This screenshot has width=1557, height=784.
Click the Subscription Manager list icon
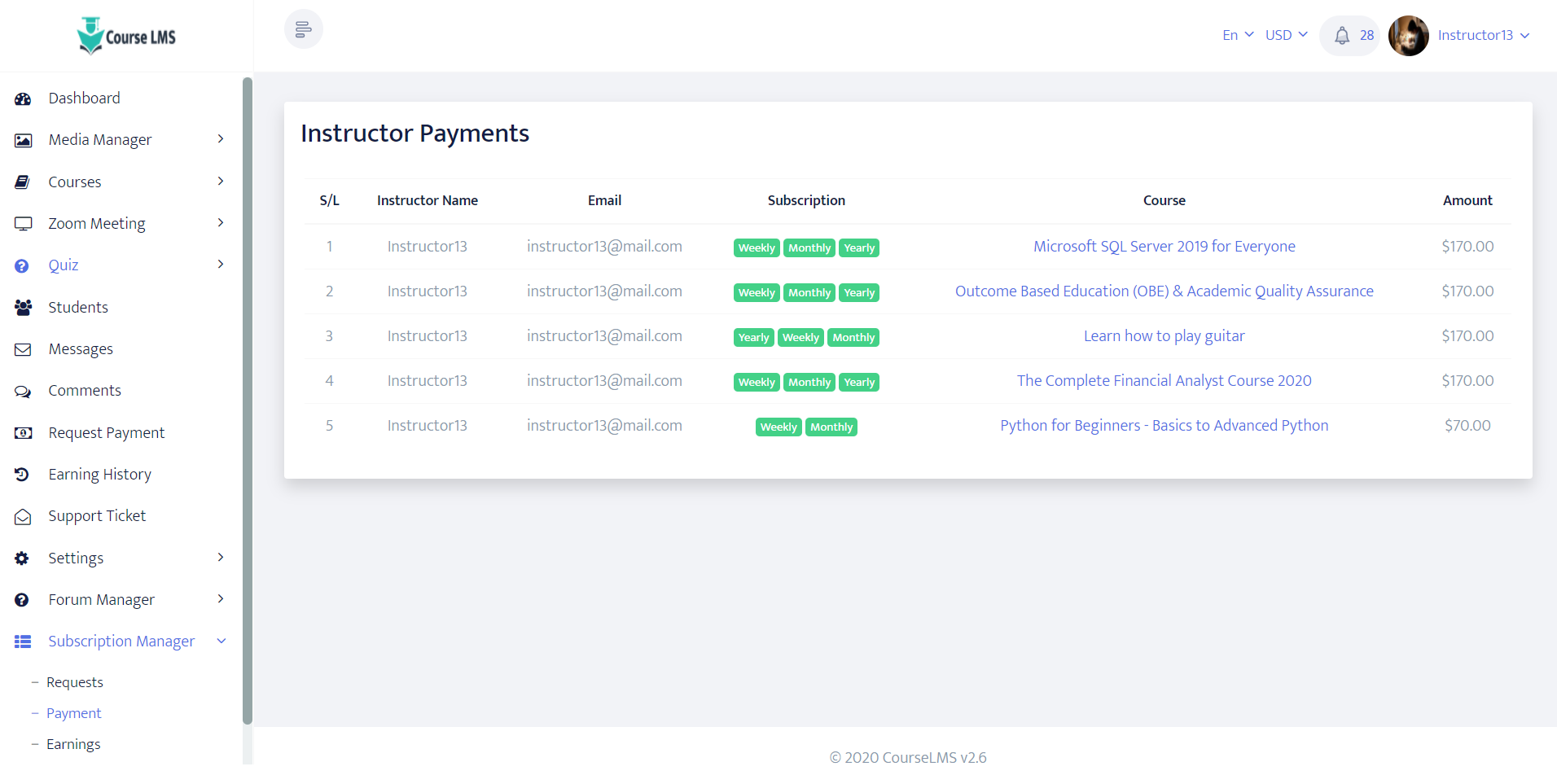(23, 642)
